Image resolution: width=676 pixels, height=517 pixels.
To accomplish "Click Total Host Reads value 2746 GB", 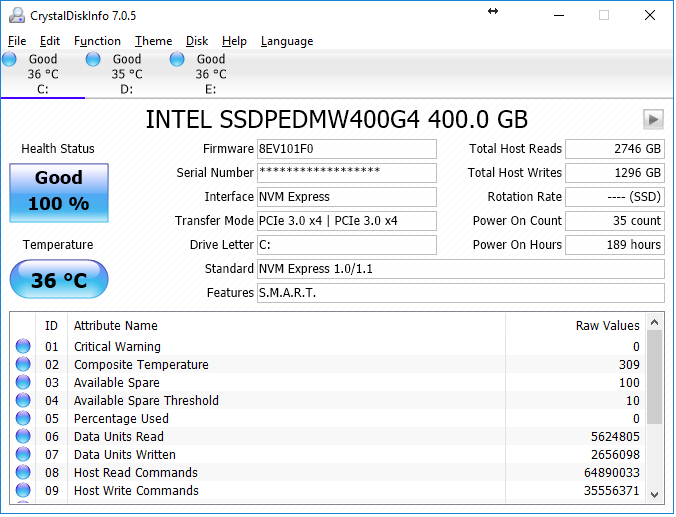I will coord(615,149).
